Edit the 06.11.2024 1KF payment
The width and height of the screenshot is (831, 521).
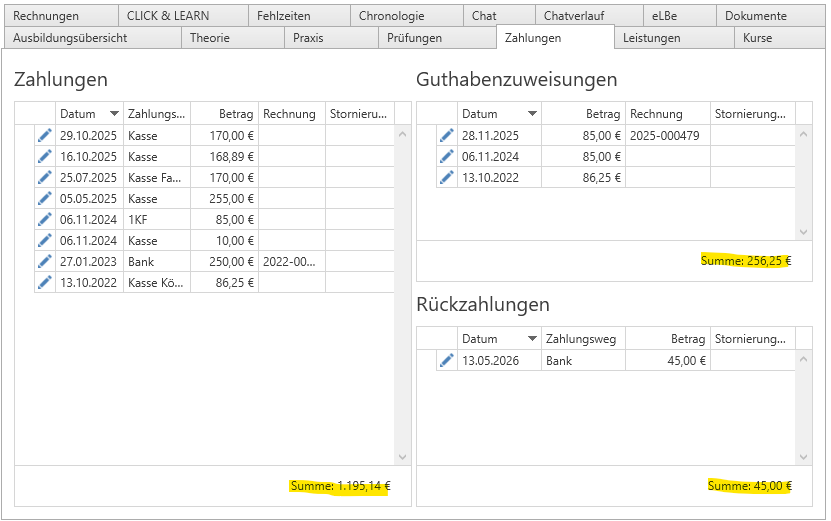tap(45, 219)
